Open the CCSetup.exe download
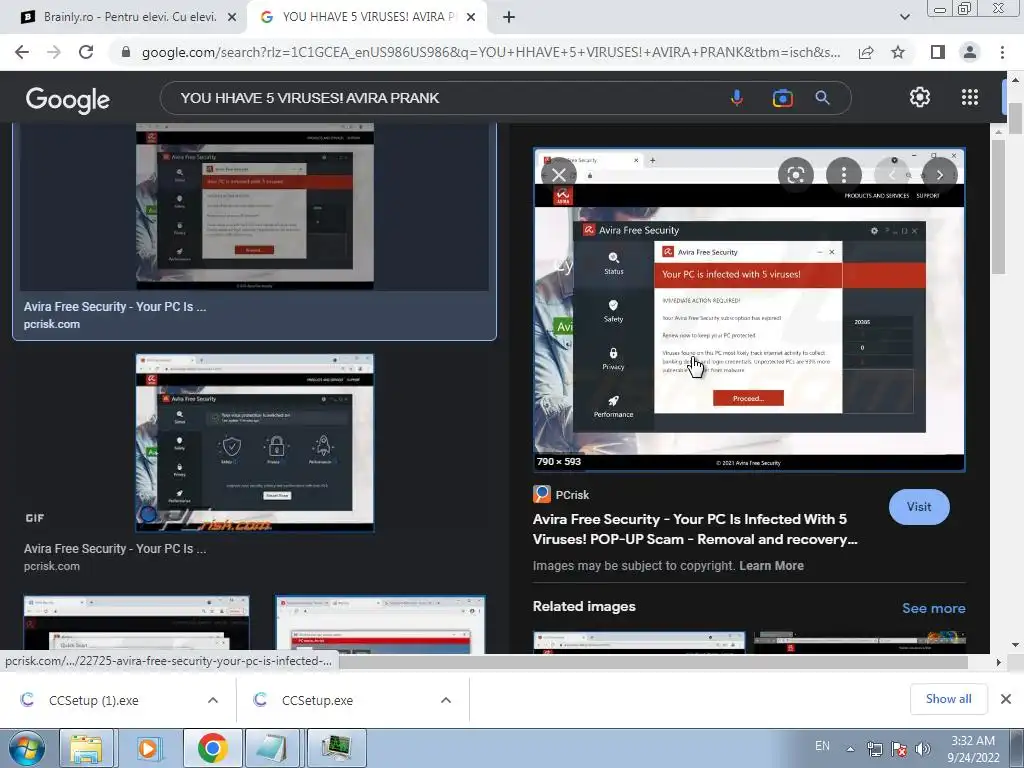1024x768 pixels. coord(317,700)
